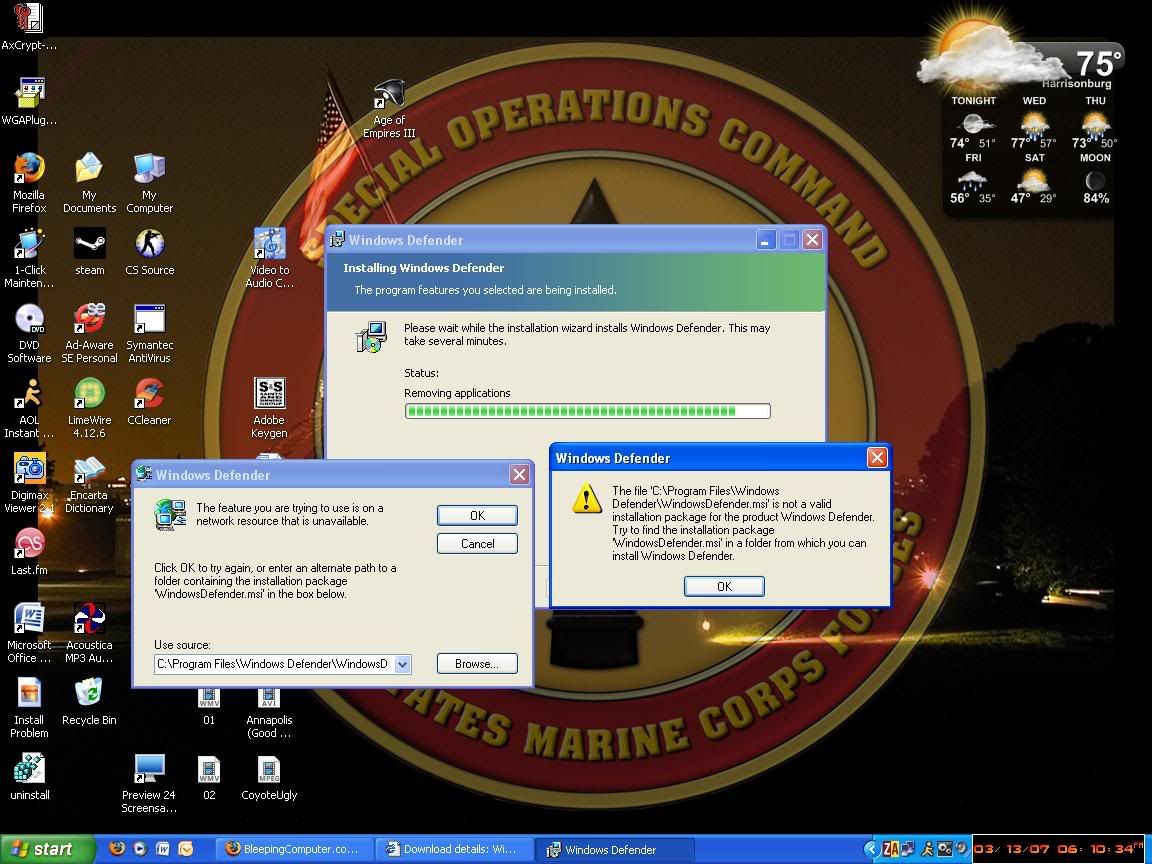Screen dimensions: 1152x864
Task: Click the Harrisonburg weather widget temperature
Action: coord(1098,63)
